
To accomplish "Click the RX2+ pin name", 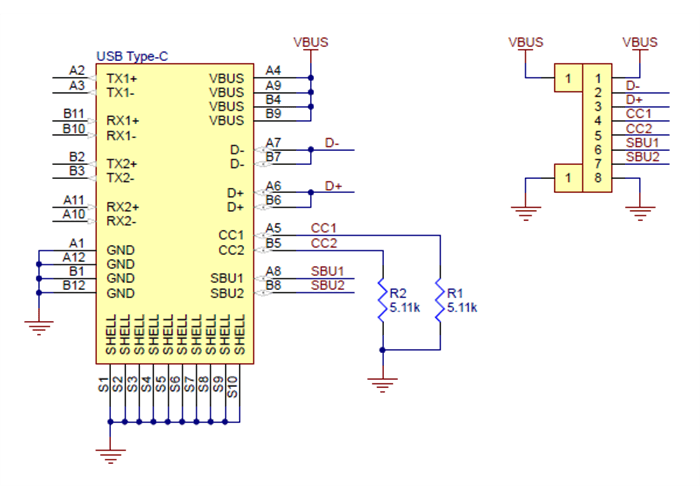I will coord(123,207).
